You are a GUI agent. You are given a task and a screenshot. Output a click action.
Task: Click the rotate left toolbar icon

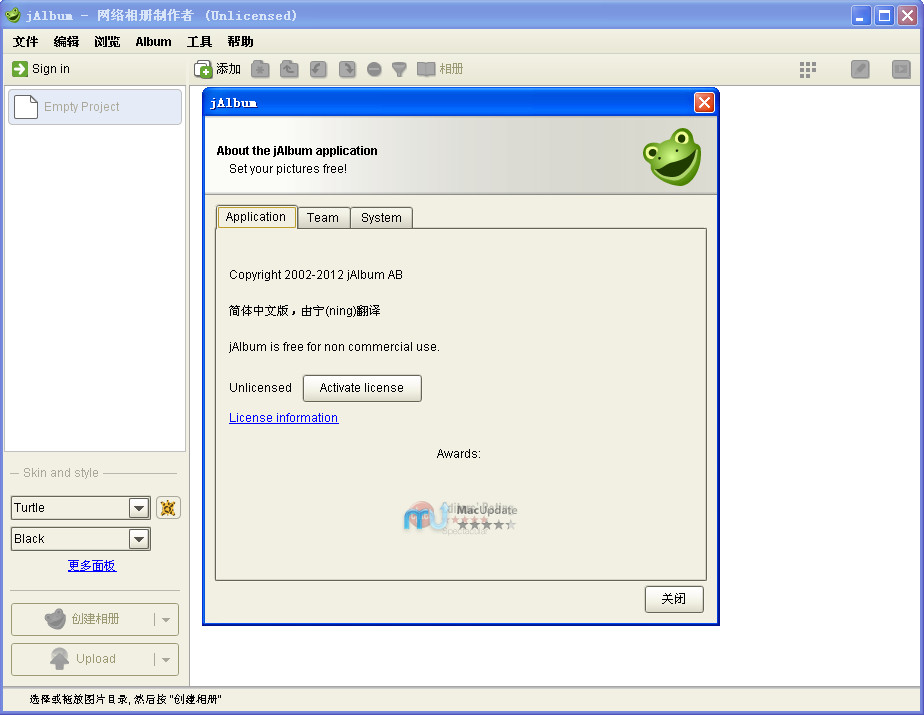tap(318, 69)
